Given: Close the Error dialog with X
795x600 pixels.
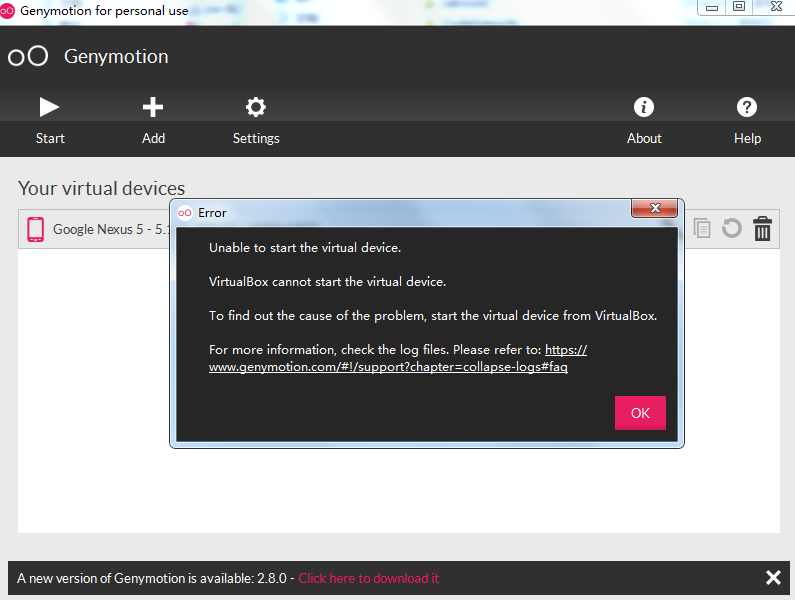Looking at the screenshot, I should 655,208.
